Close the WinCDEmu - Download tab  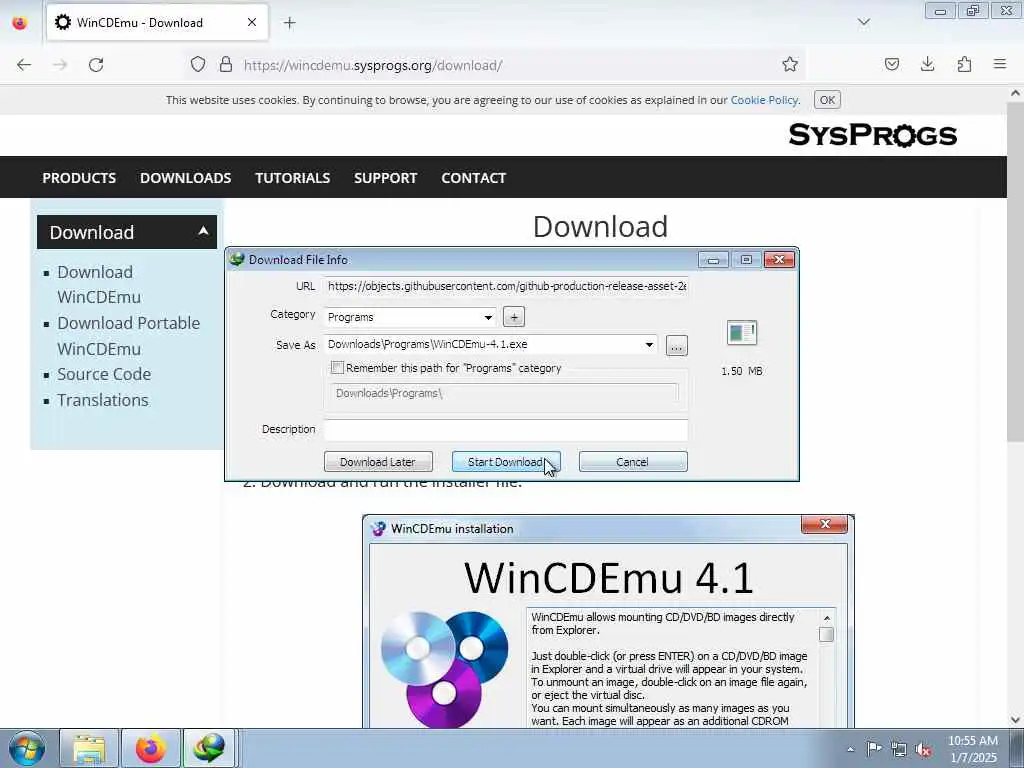(x=252, y=23)
